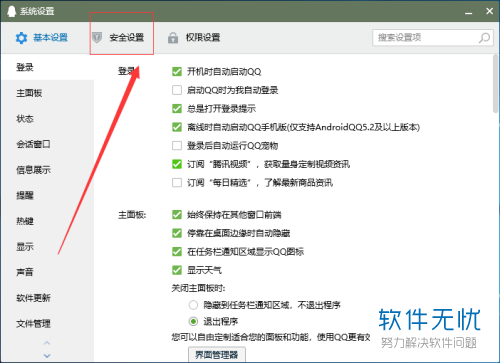Select 主面板 in the sidebar
500x363 pixels.
click(x=47, y=93)
